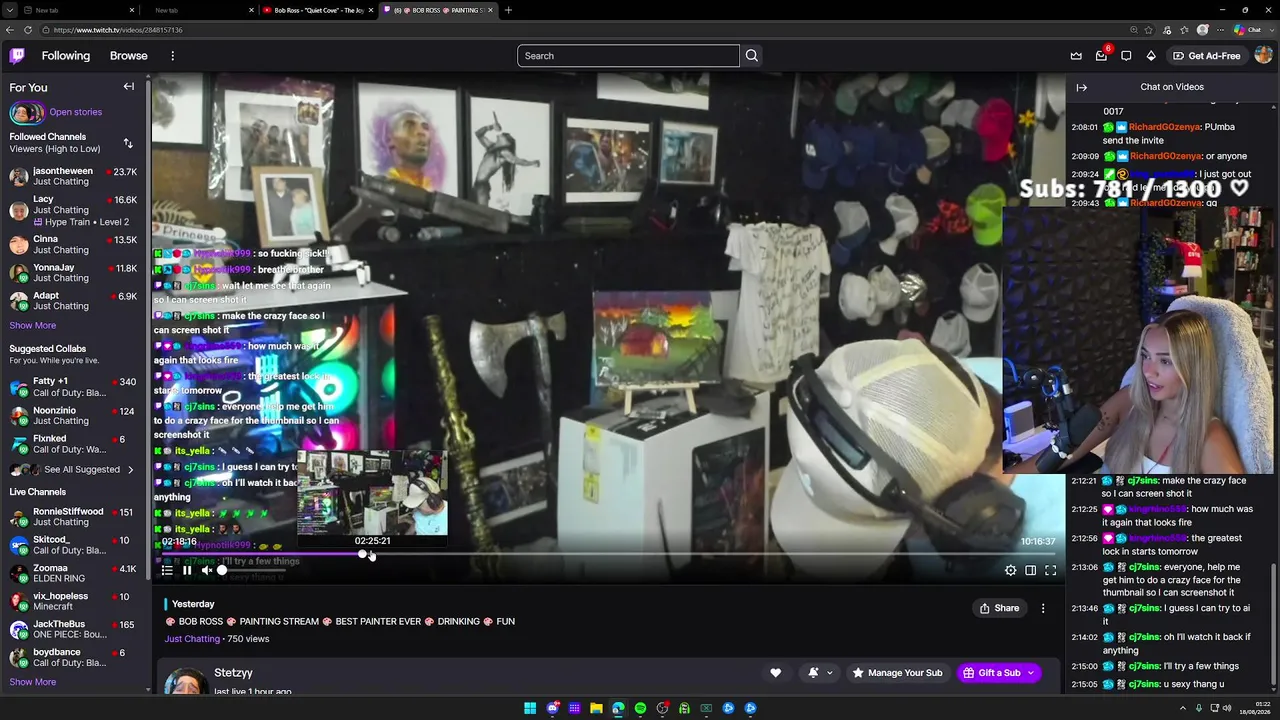The width and height of the screenshot is (1280, 720).
Task: Enter fullscreen on the video player
Action: pos(1051,570)
